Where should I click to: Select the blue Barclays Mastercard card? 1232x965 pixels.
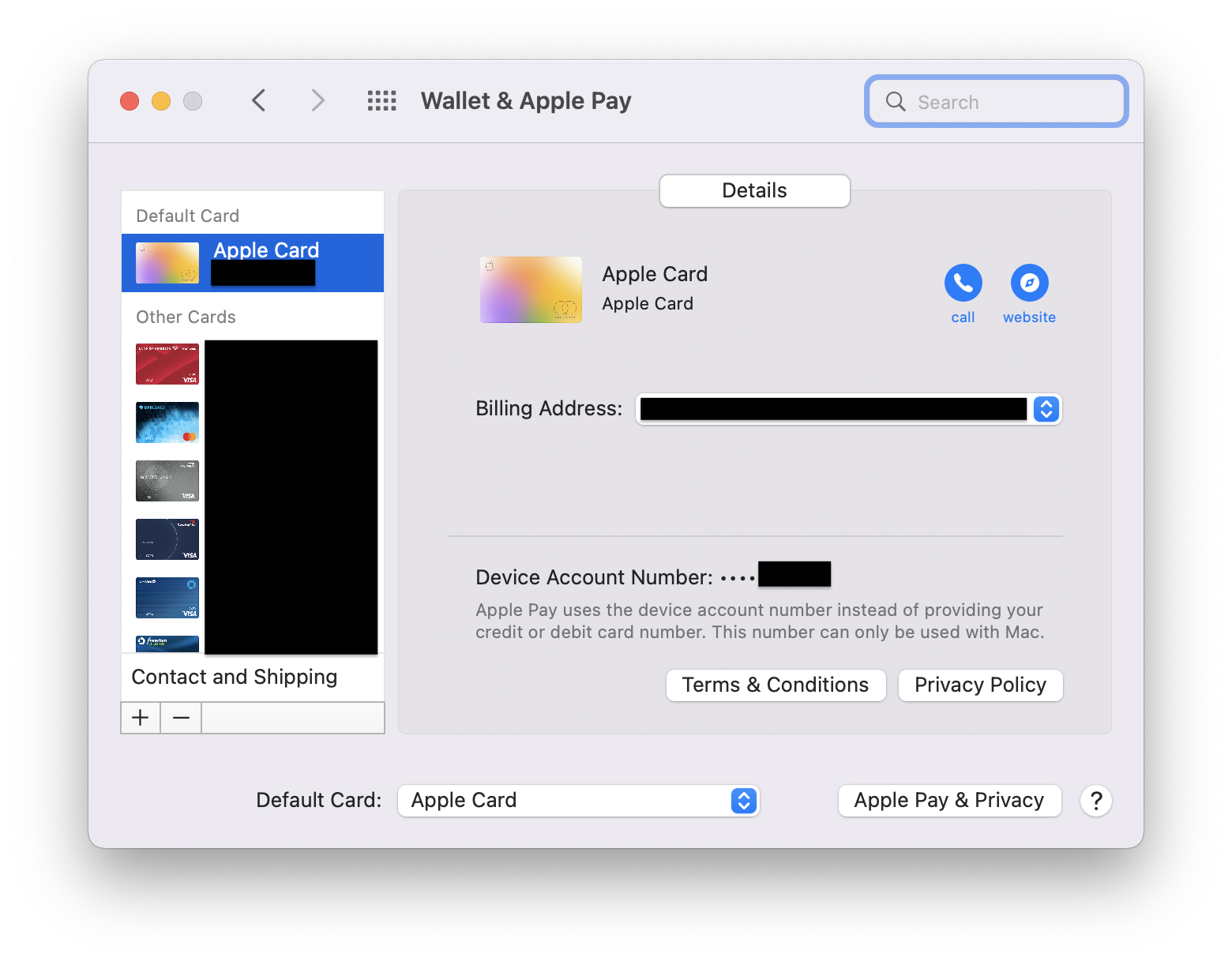tap(167, 422)
